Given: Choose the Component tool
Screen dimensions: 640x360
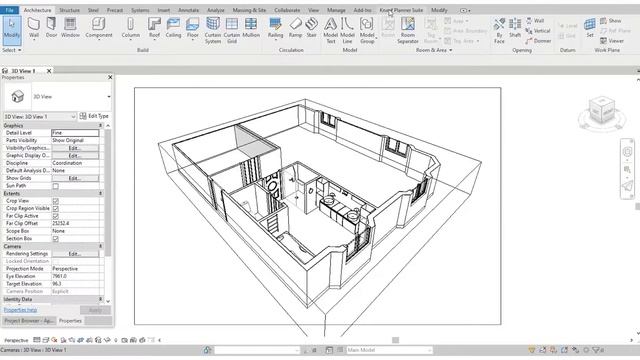Looking at the screenshot, I should tap(99, 28).
